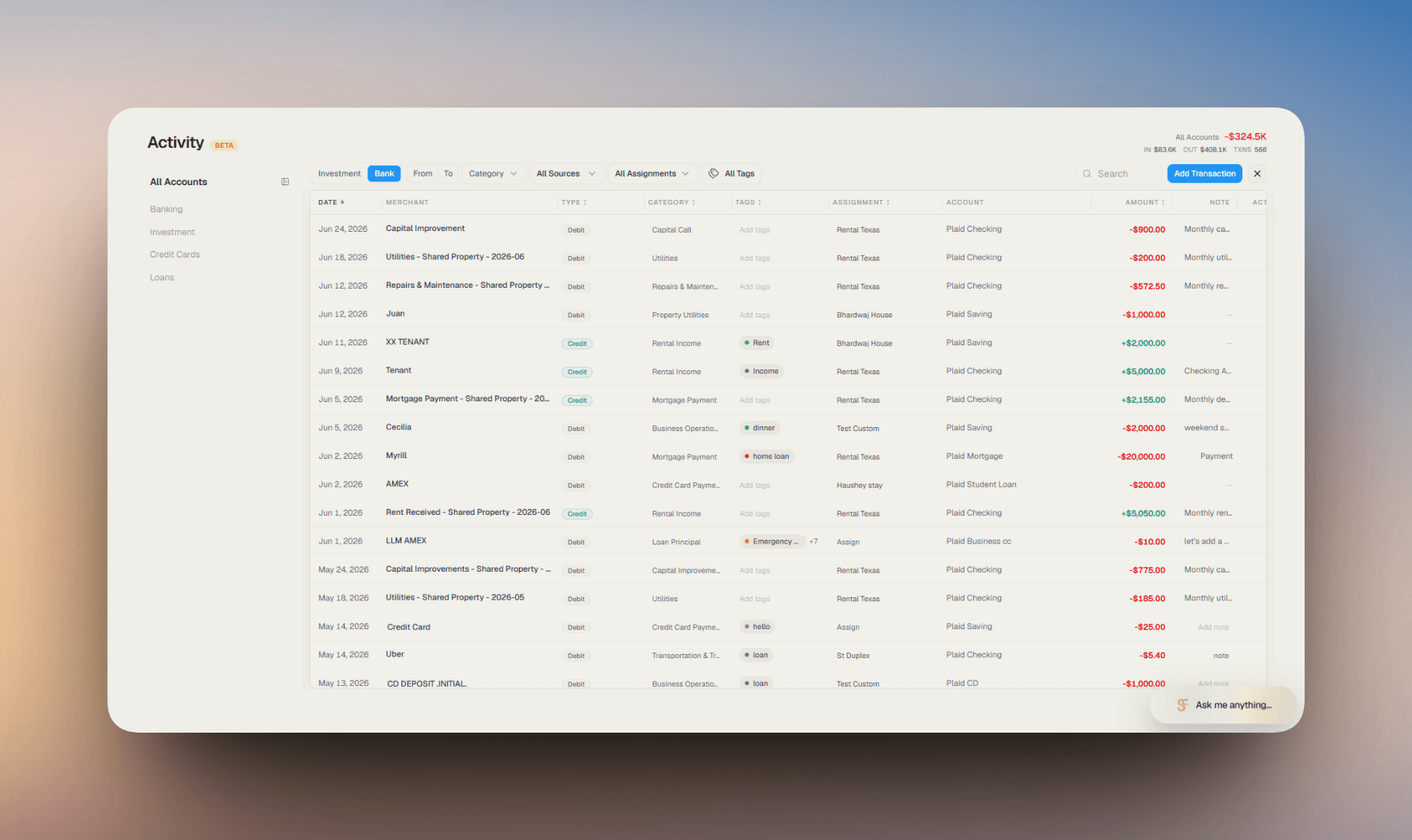
Task: Click the assistant logo in Ask me anything
Action: point(1182,705)
